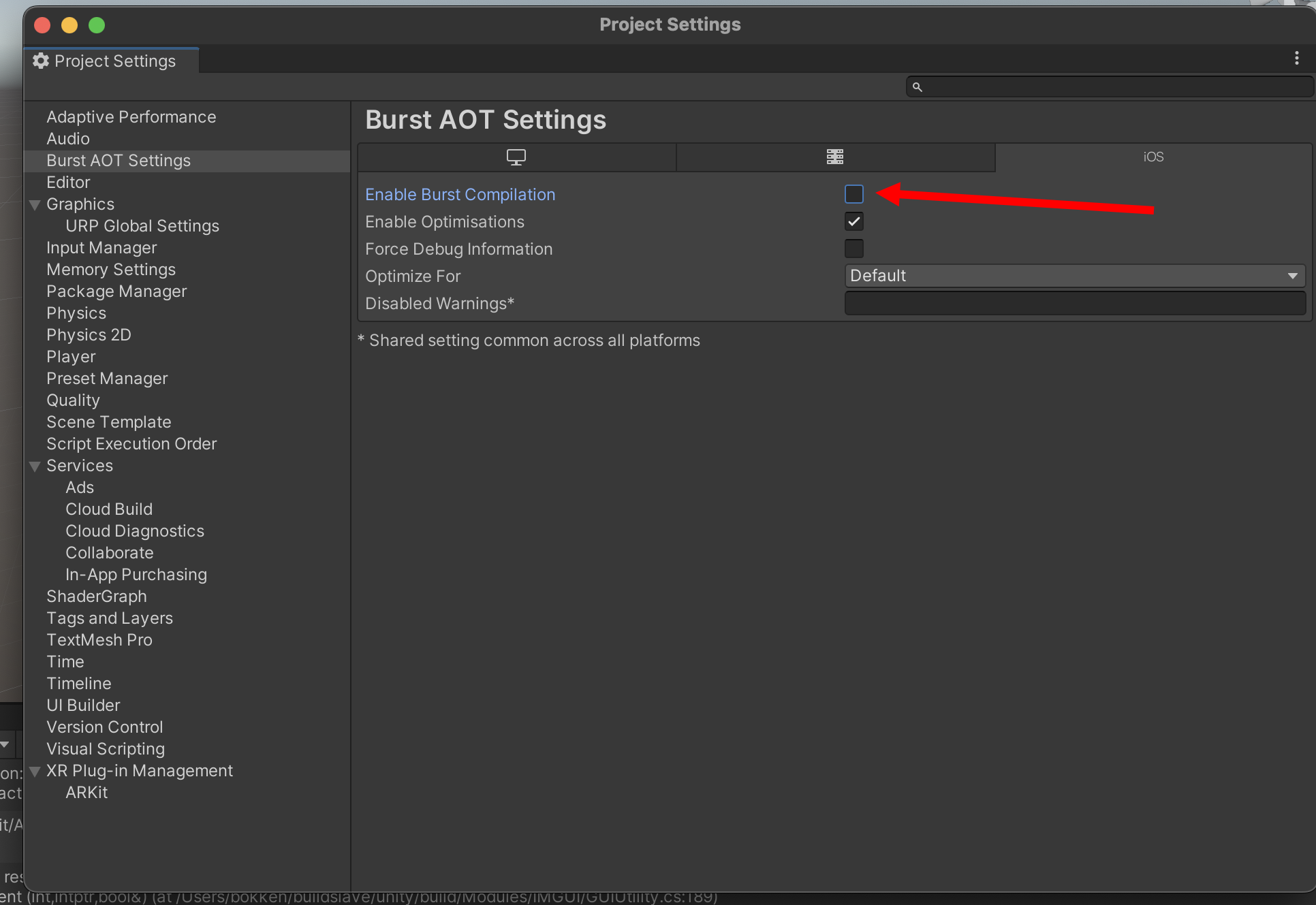The width and height of the screenshot is (1316, 905).
Task: Uncheck the Enable Optimisations checkbox
Action: click(853, 222)
